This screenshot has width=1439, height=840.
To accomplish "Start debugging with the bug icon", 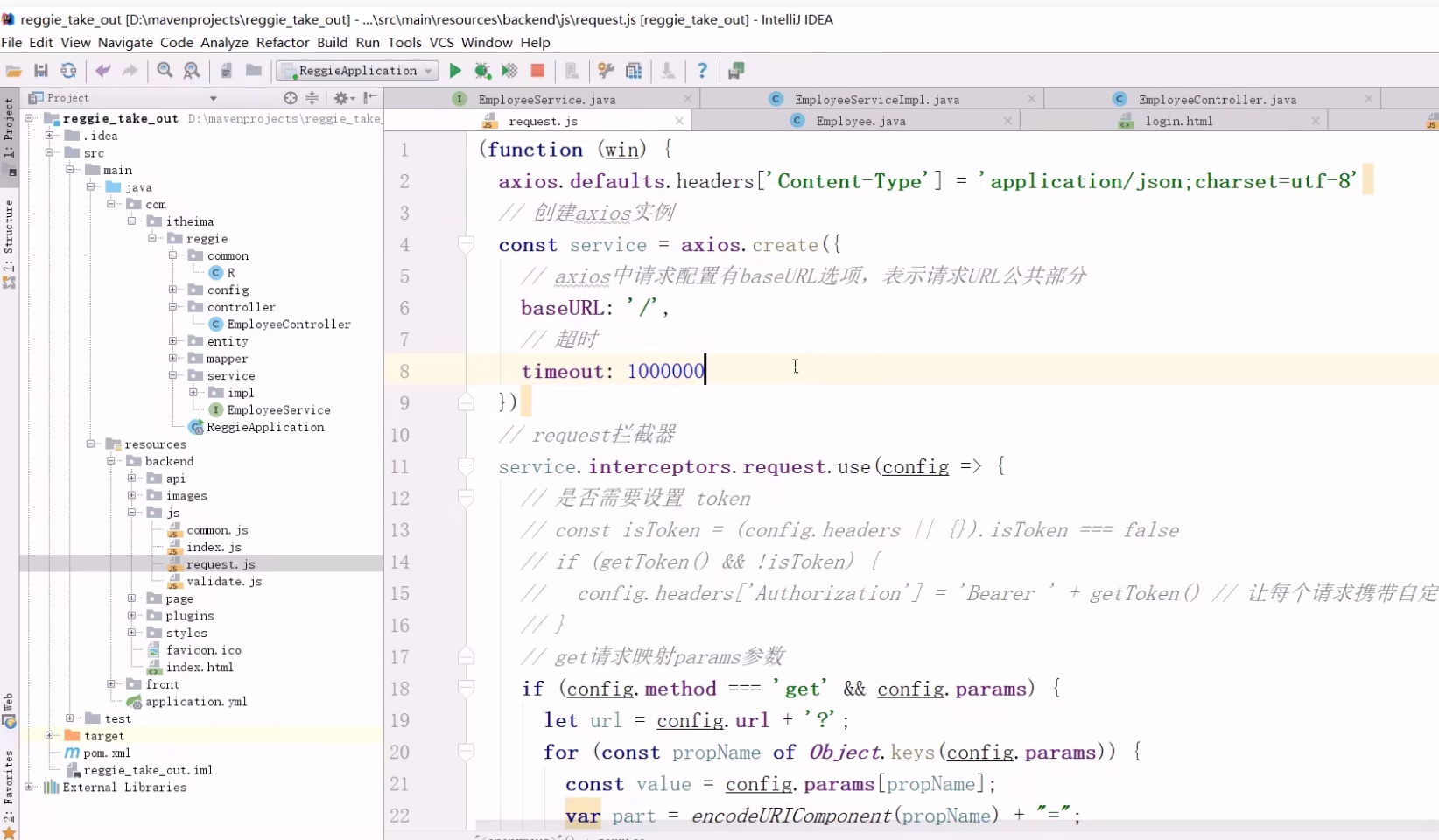I will click(x=482, y=71).
